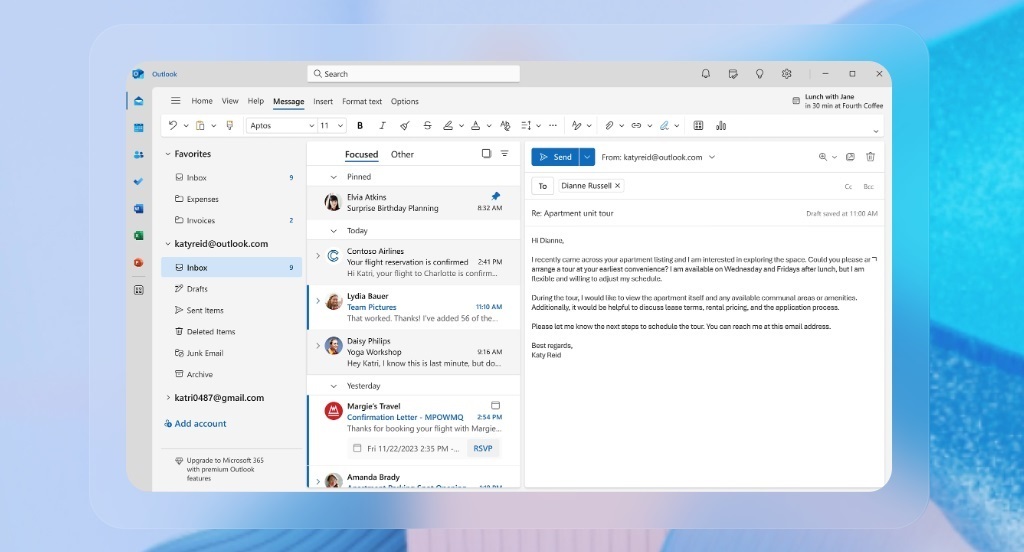Unpin the Elvia Atkins message
This screenshot has width=1024, height=552.
click(x=495, y=197)
